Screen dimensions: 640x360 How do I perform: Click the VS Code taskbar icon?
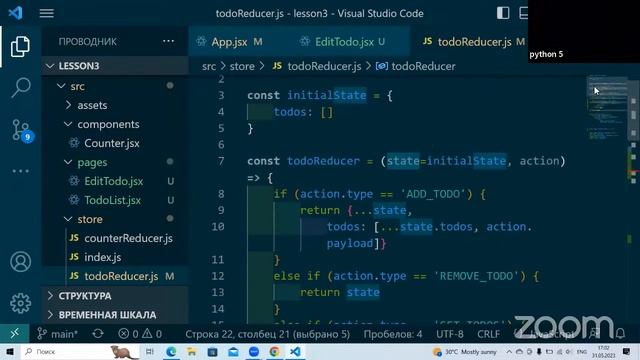[x=295, y=351]
